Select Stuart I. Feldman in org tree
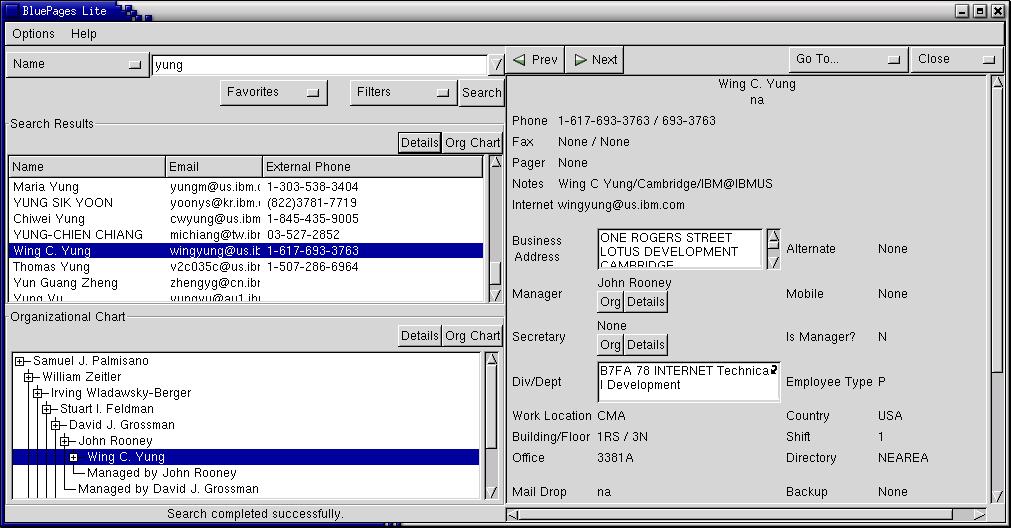 coord(107,409)
